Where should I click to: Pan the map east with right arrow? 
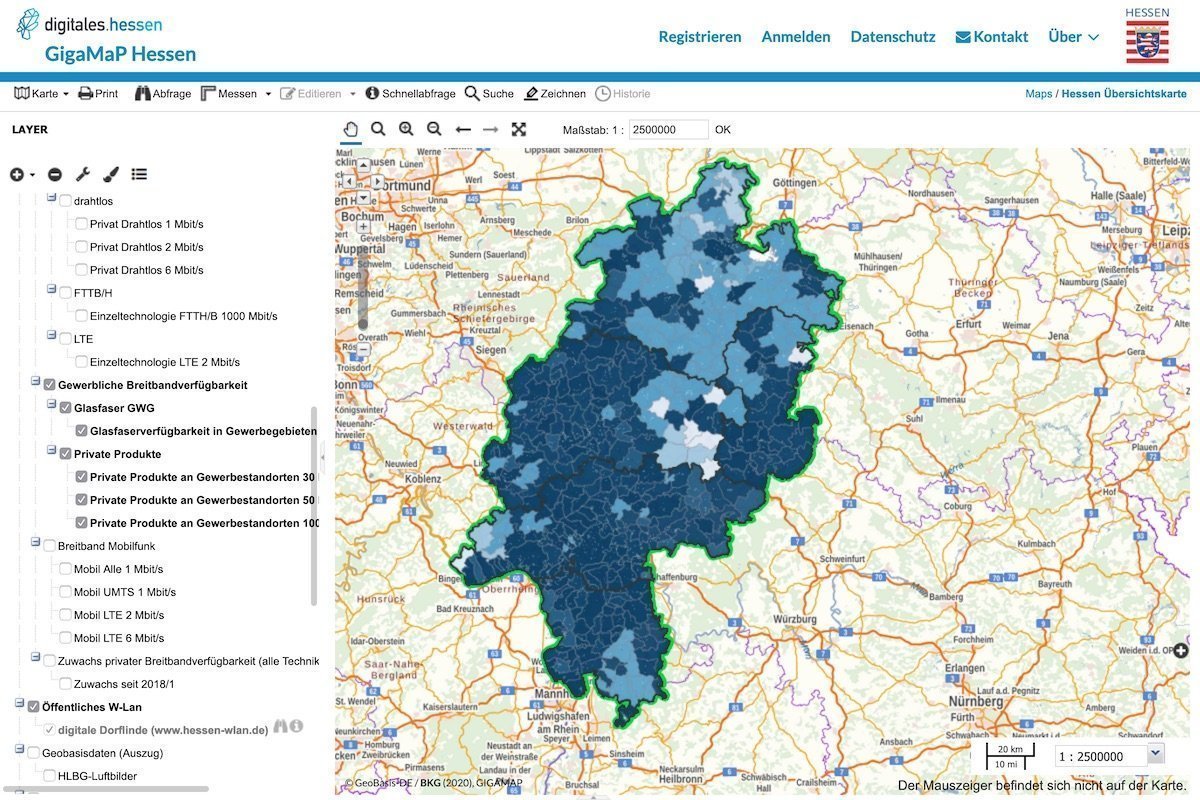tap(378, 182)
